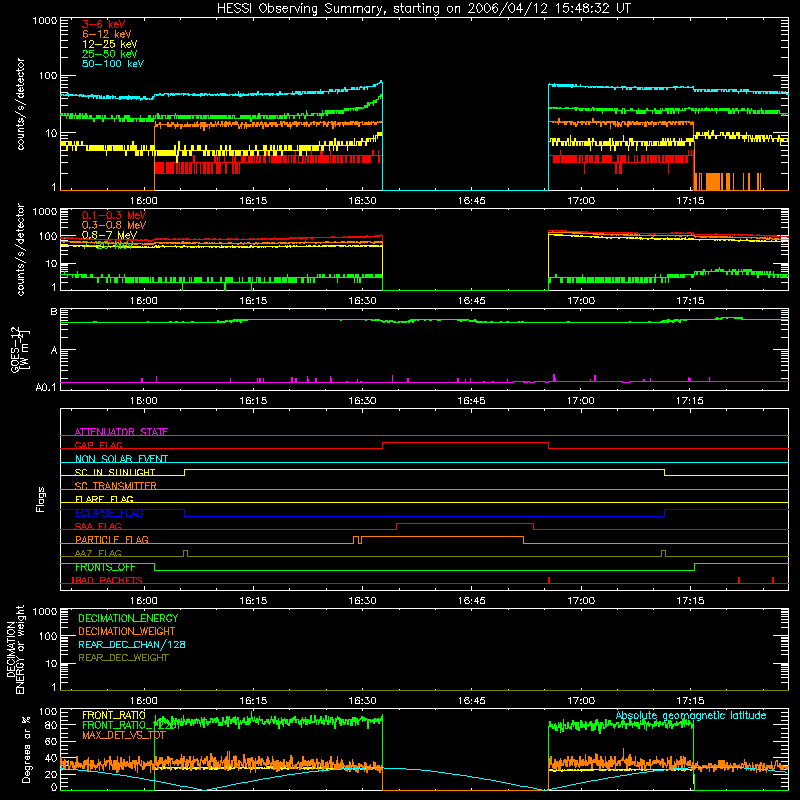Viewport: 800px width, 800px height.
Task: Select the yellow 12-25 keV legend label
Action: (x=109, y=44)
